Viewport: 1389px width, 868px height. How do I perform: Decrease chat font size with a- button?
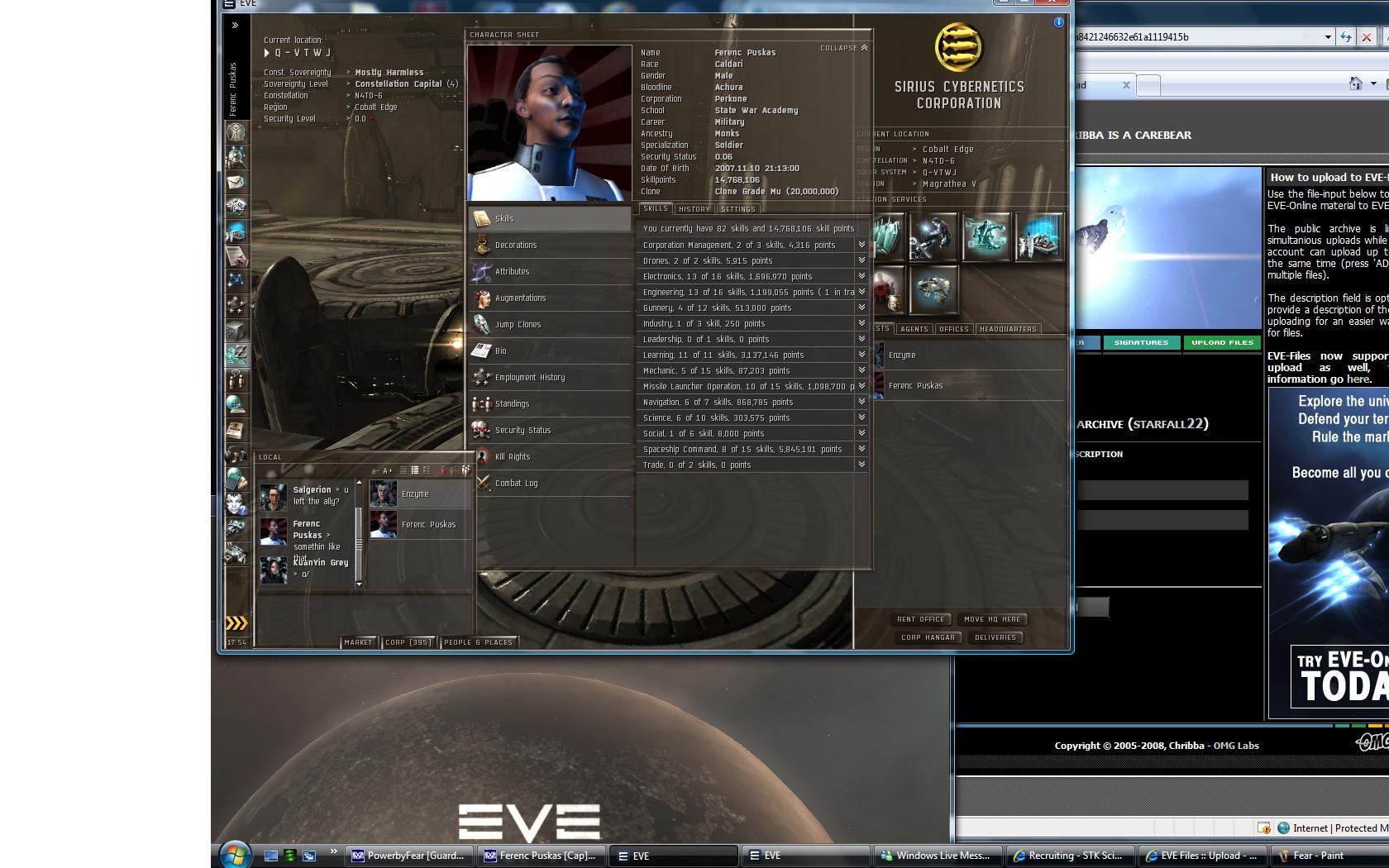(x=375, y=471)
